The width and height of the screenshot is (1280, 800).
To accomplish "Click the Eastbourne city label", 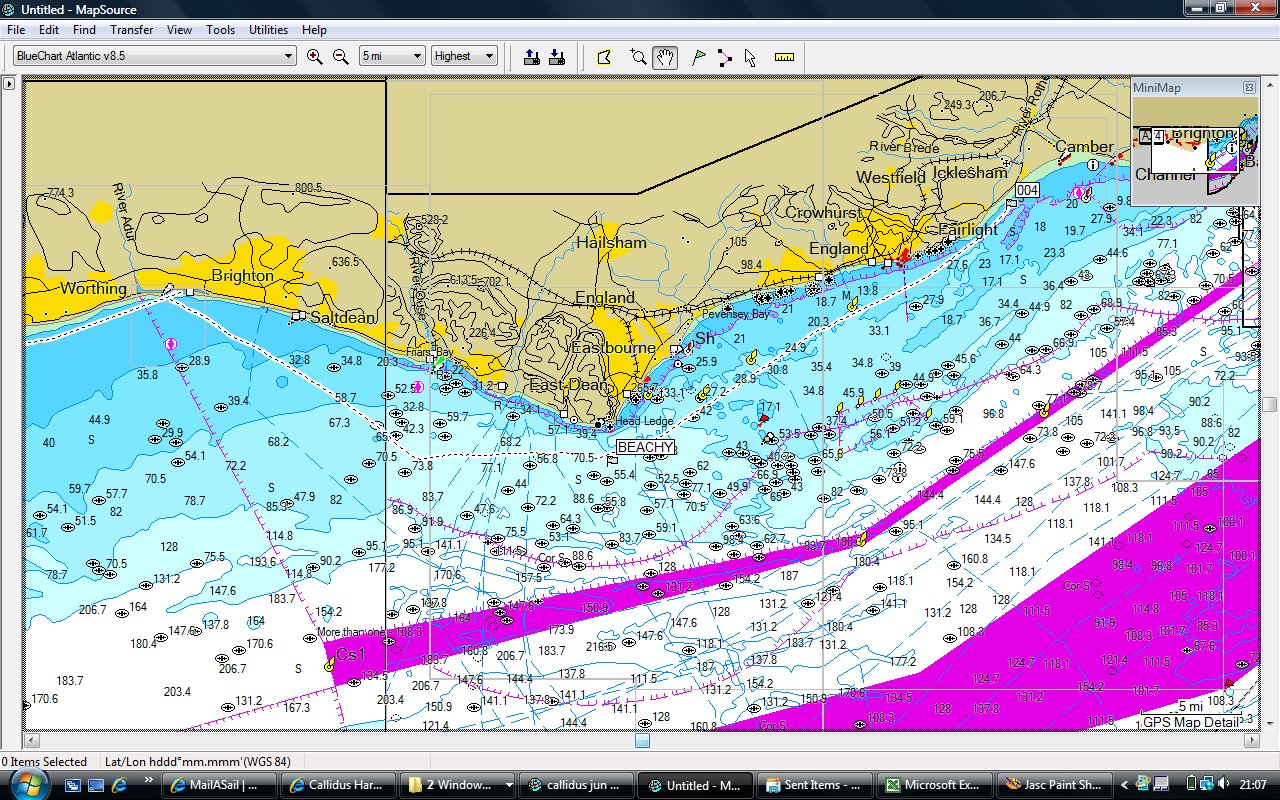I will tap(613, 348).
